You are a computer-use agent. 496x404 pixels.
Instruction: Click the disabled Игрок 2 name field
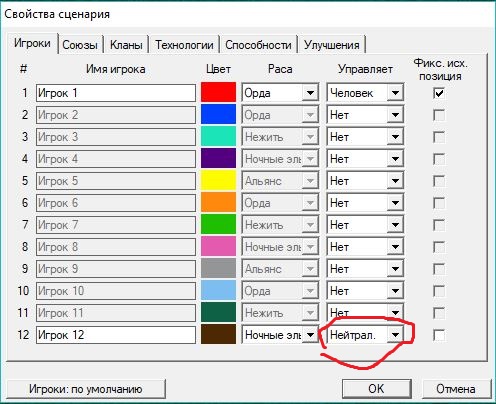[116, 115]
